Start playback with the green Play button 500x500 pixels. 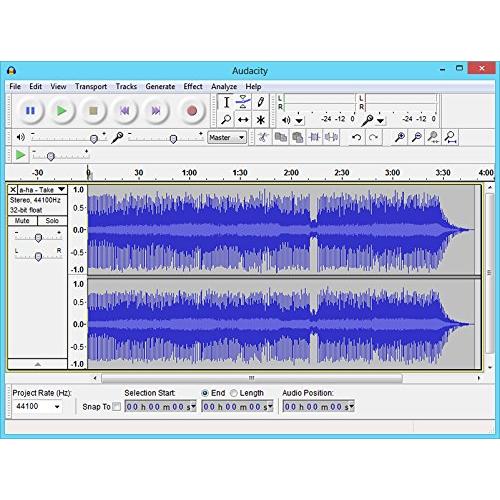tap(62, 111)
